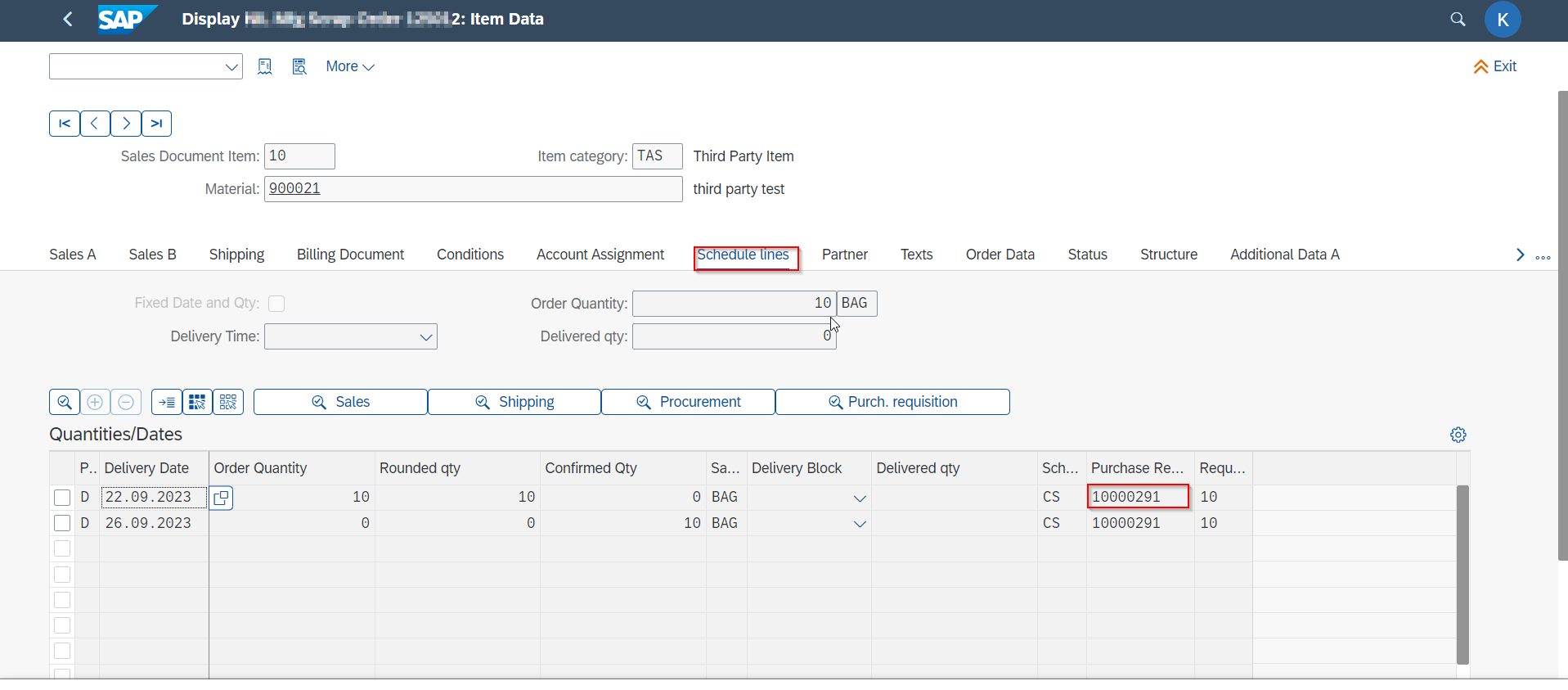Open the search icon in the header
The width and height of the screenshot is (1568, 690).
[x=1458, y=19]
